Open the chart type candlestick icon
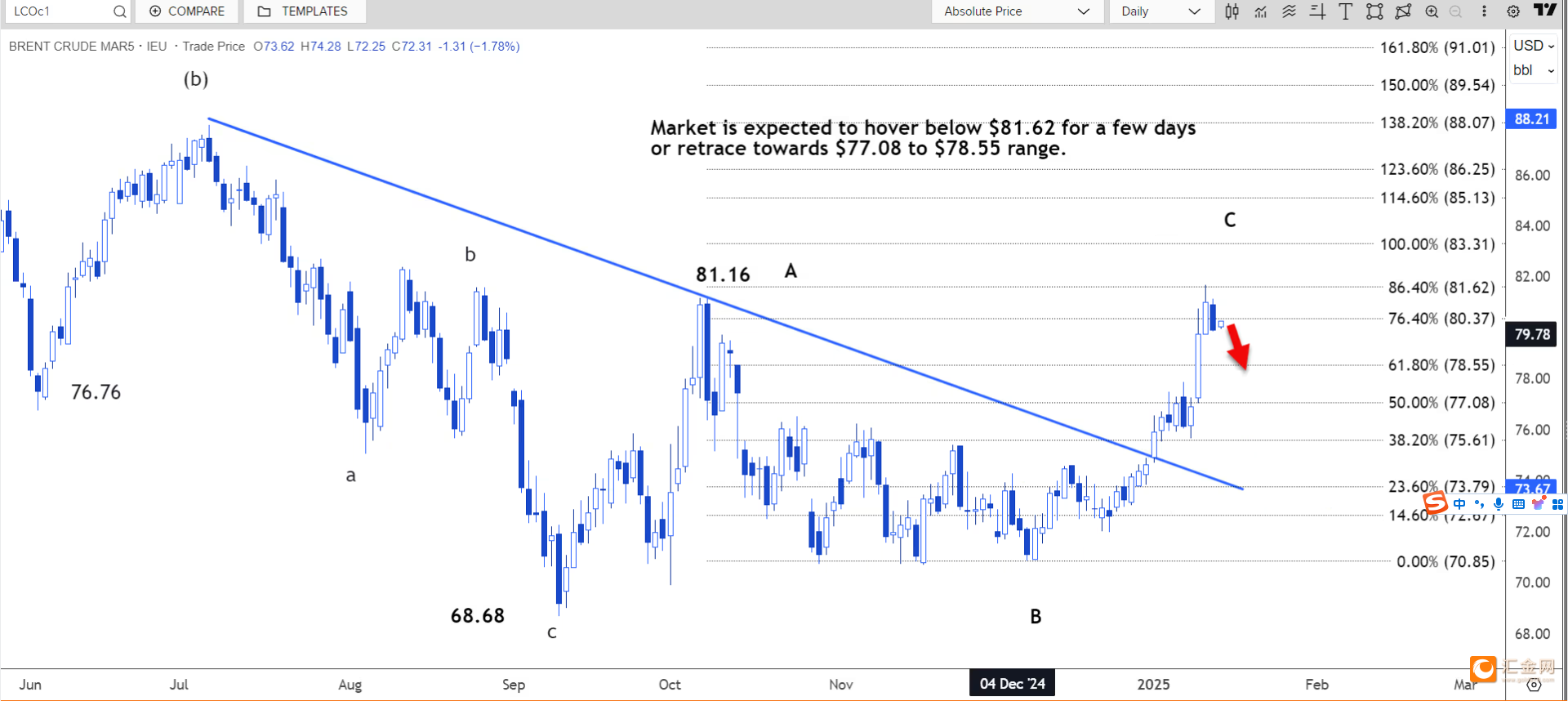Image resolution: width=1568 pixels, height=701 pixels. click(x=1232, y=11)
